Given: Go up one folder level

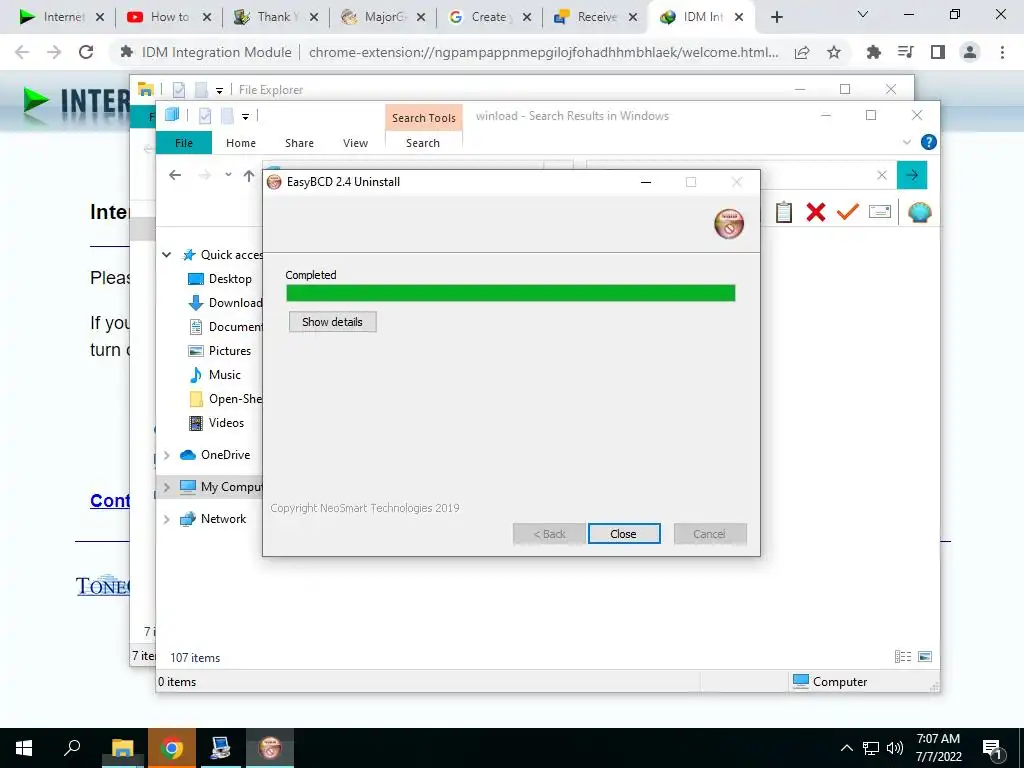Looking at the screenshot, I should 249,175.
